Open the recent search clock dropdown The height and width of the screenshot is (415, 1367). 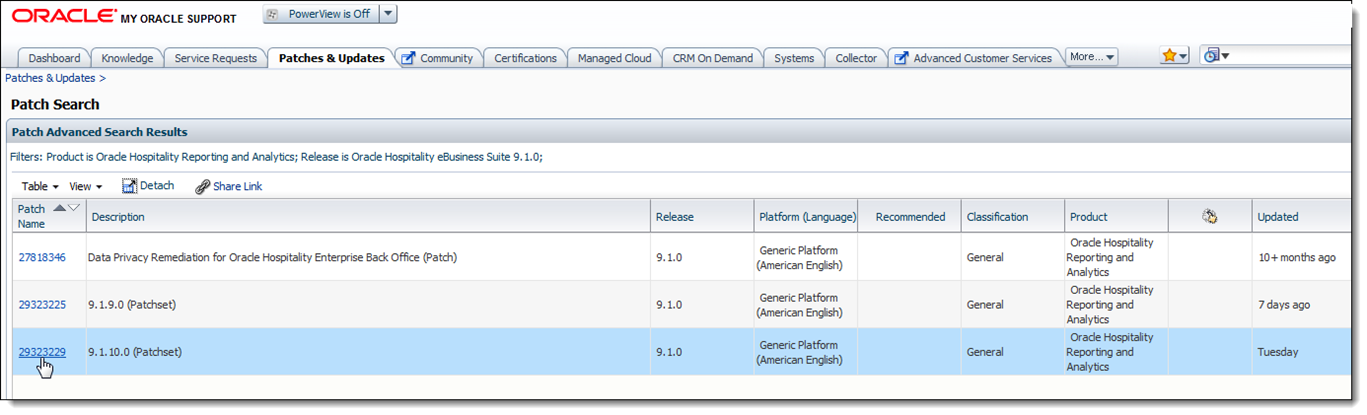pyautogui.click(x=1216, y=56)
